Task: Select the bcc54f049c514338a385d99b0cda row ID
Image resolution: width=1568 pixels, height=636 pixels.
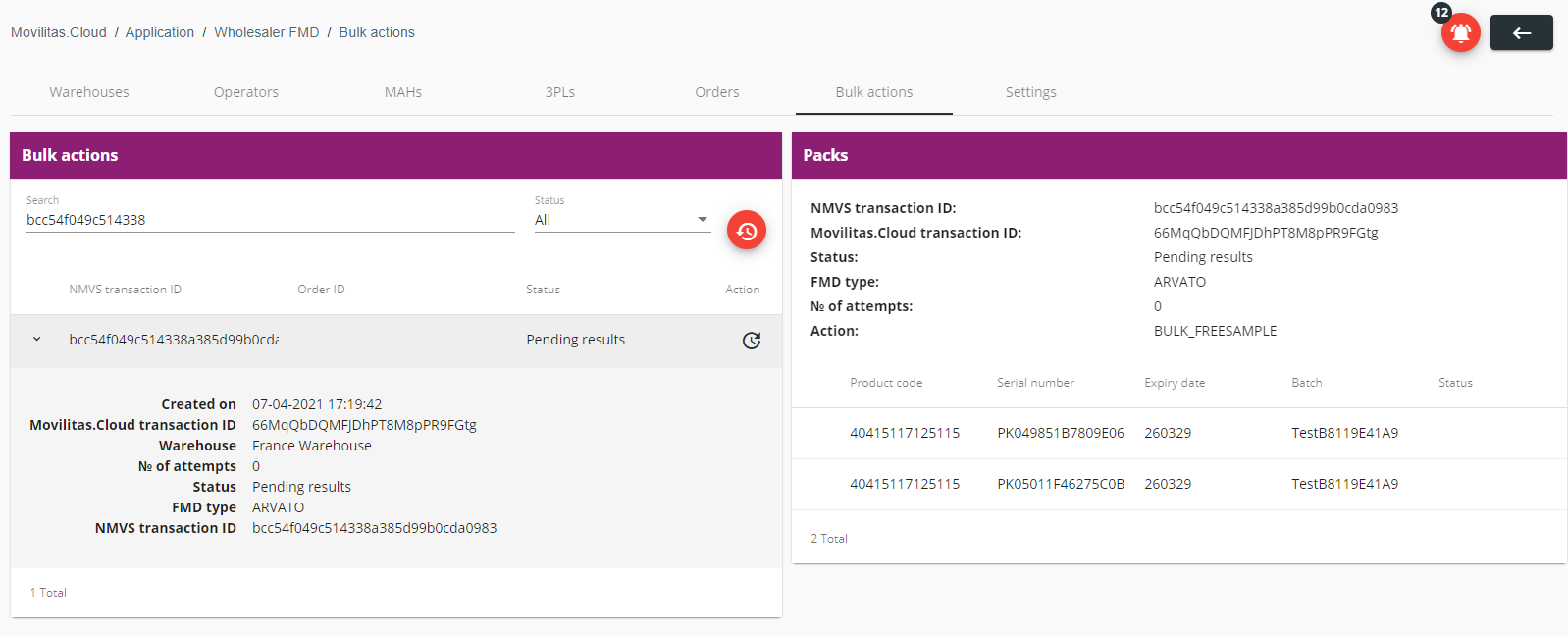Action: click(x=174, y=340)
